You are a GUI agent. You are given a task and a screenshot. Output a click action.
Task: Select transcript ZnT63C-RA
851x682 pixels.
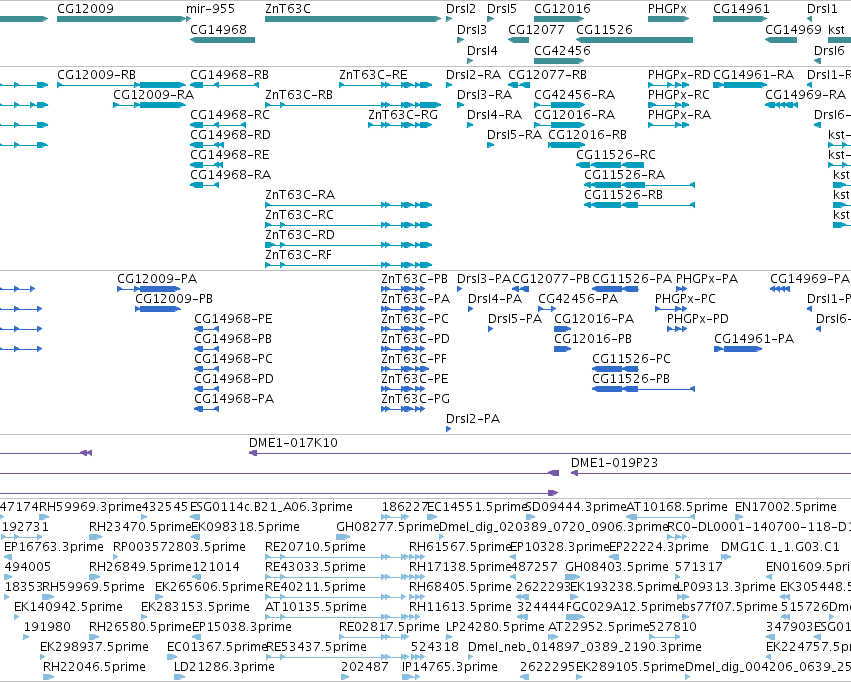(300, 195)
